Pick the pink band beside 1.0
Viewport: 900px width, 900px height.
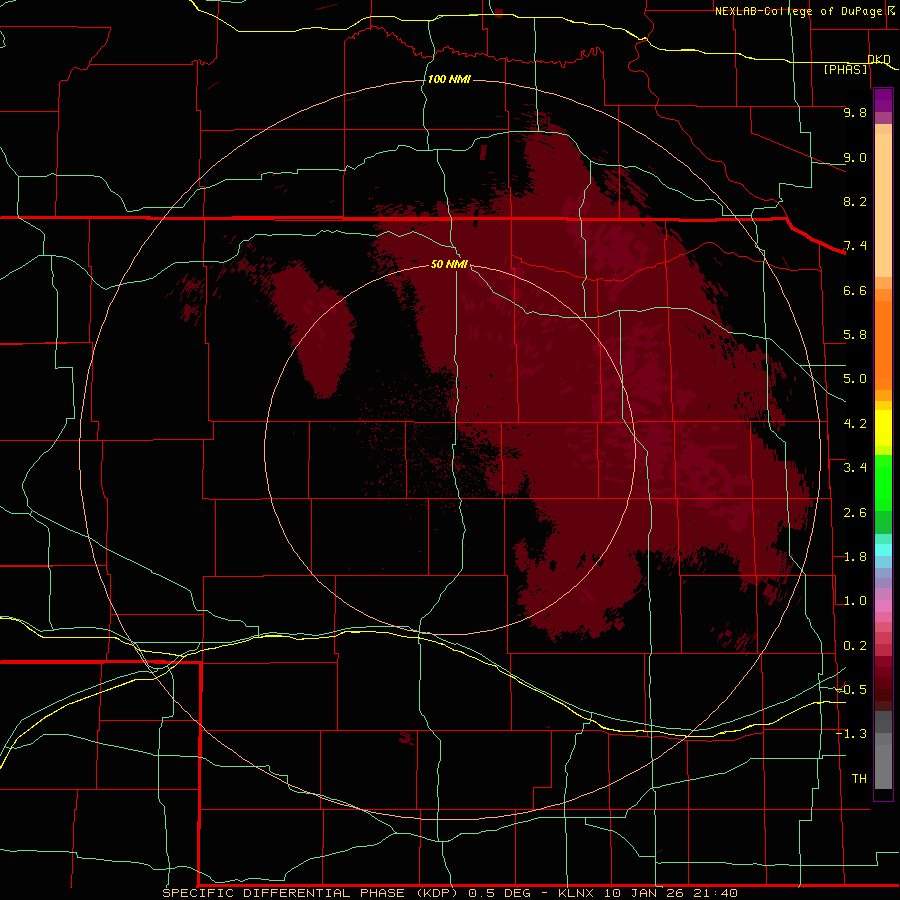[x=883, y=606]
